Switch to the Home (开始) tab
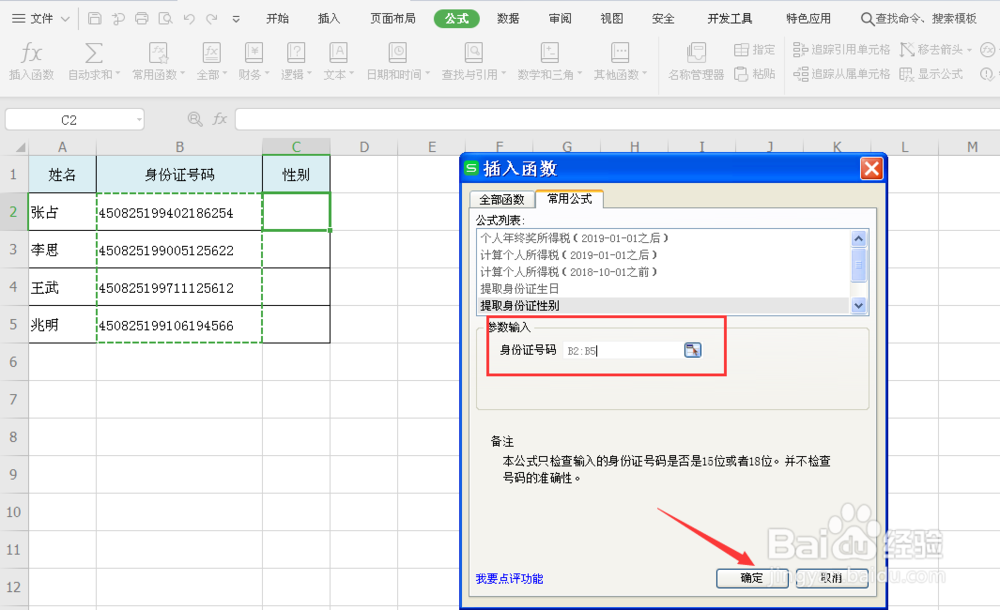Screen dimensions: 1000x610 (x=277, y=19)
